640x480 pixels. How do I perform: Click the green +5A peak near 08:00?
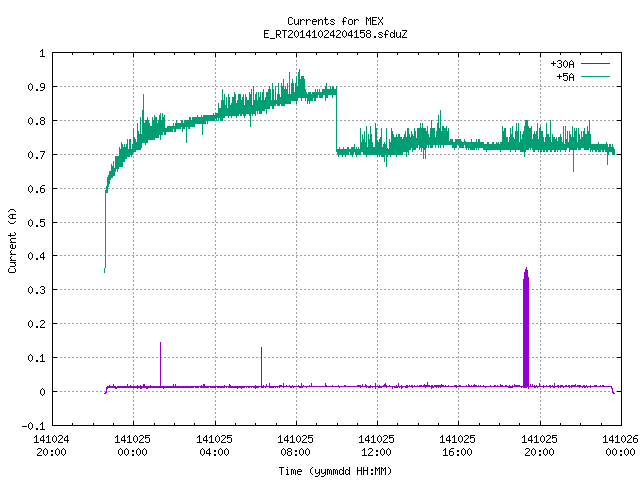tap(299, 84)
